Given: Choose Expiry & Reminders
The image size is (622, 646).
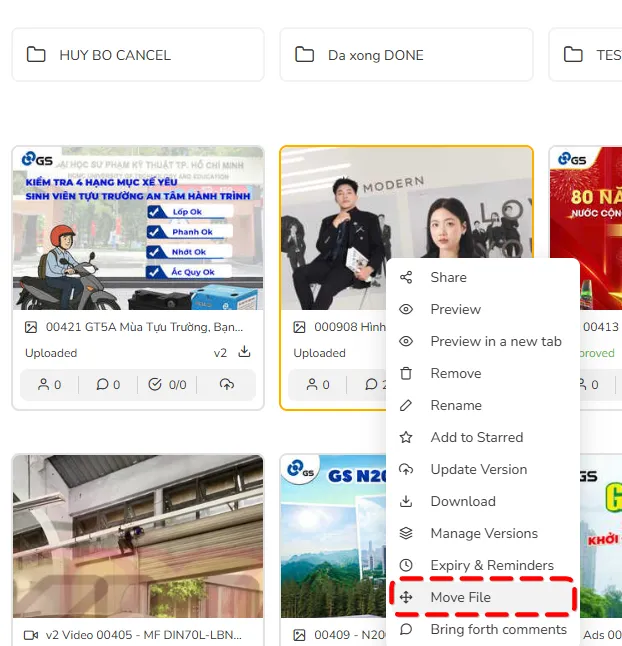Looking at the screenshot, I should tap(483, 565).
